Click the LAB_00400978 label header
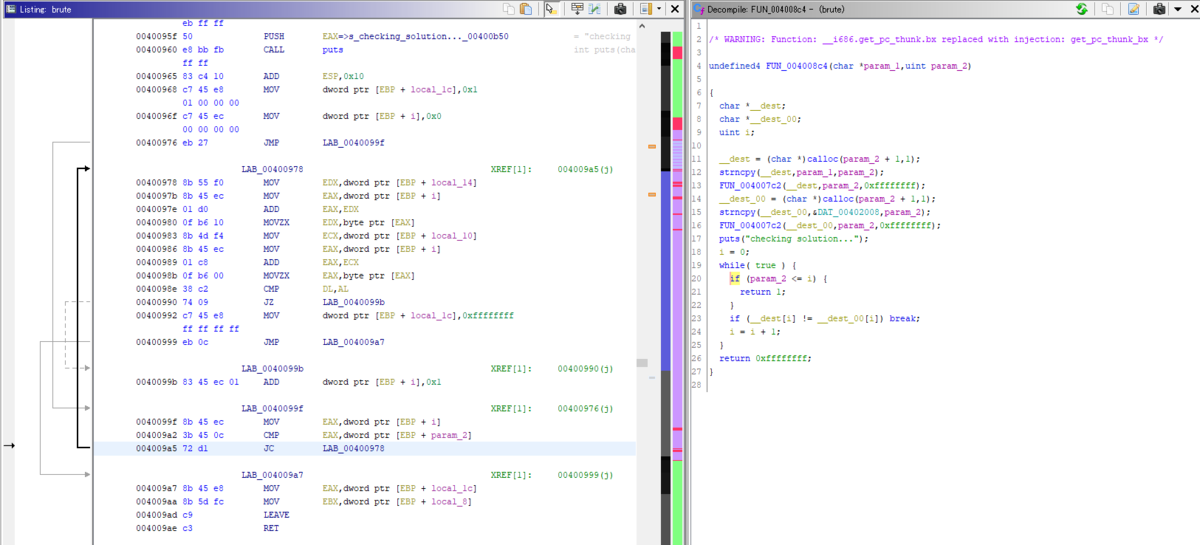 (x=272, y=170)
